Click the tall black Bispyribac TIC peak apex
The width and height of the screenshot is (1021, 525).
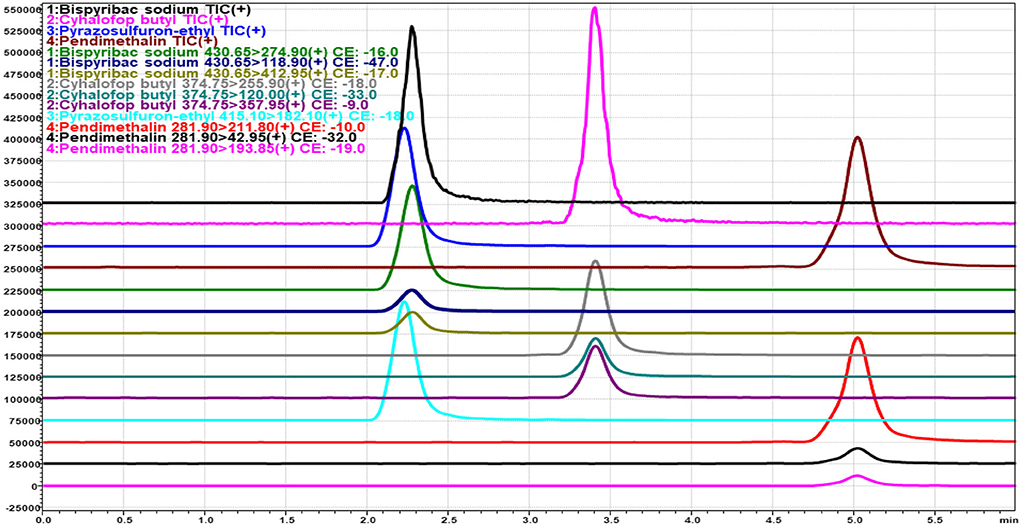412,27
